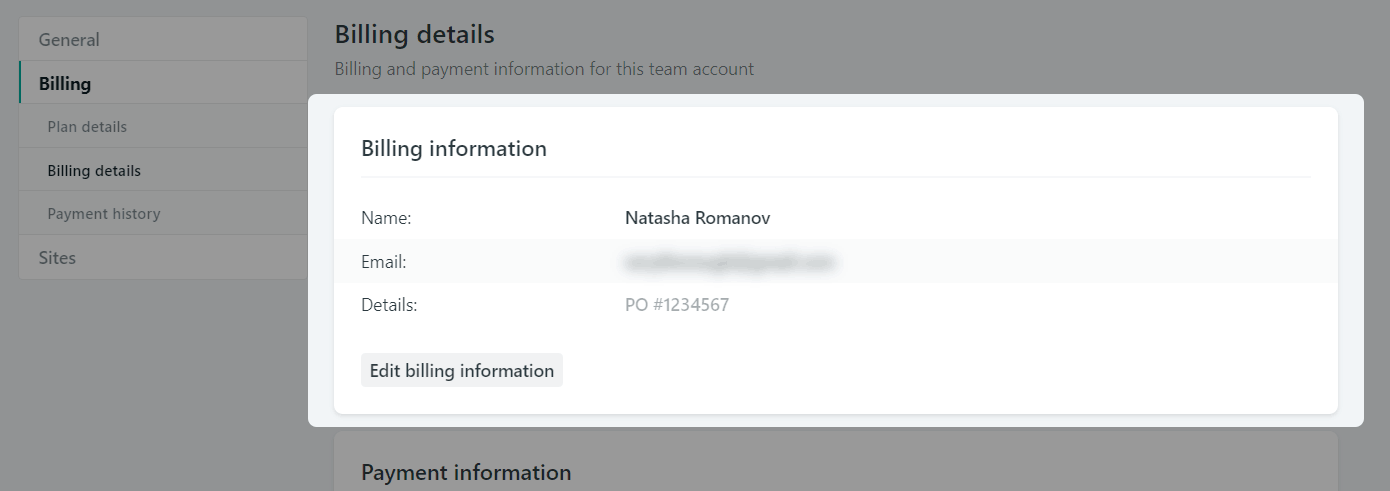The height and width of the screenshot is (491, 1390).
Task: Click the Billing details page title
Action: pos(414,35)
